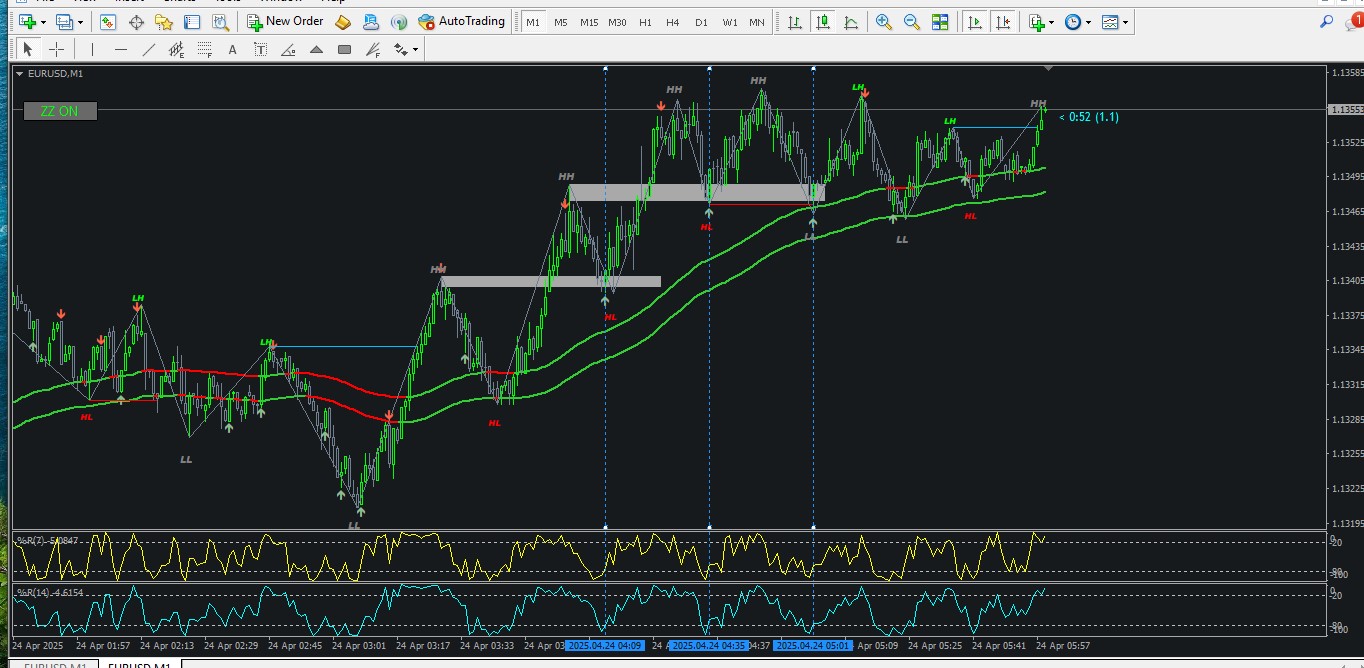1364x668 pixels.
Task: Zoom in on the chart
Action: point(884,22)
